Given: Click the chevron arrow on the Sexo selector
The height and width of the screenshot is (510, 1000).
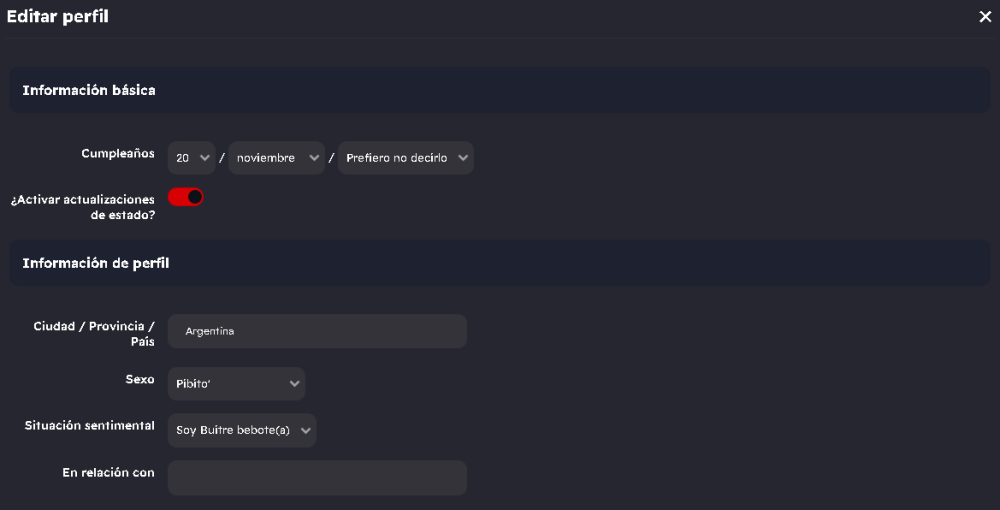Looking at the screenshot, I should click(x=294, y=384).
